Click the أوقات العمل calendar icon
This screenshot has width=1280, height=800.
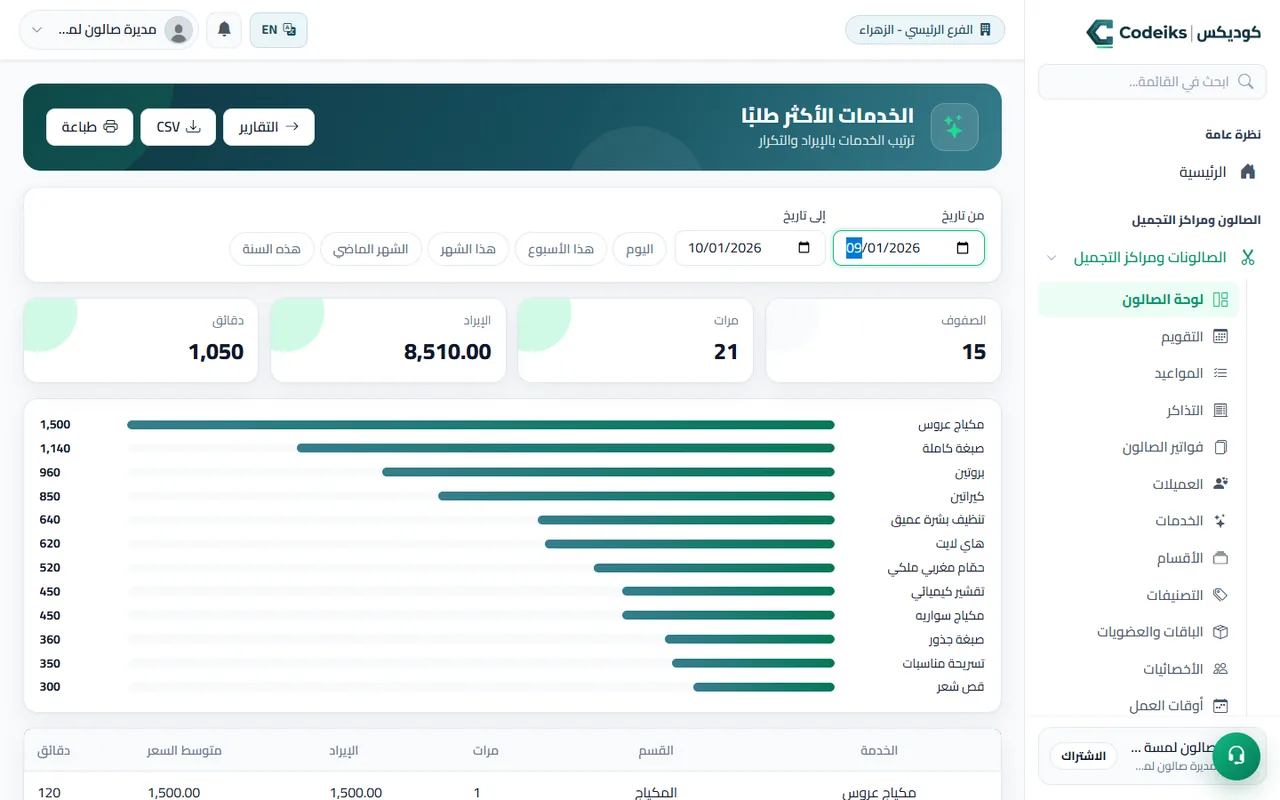1220,706
